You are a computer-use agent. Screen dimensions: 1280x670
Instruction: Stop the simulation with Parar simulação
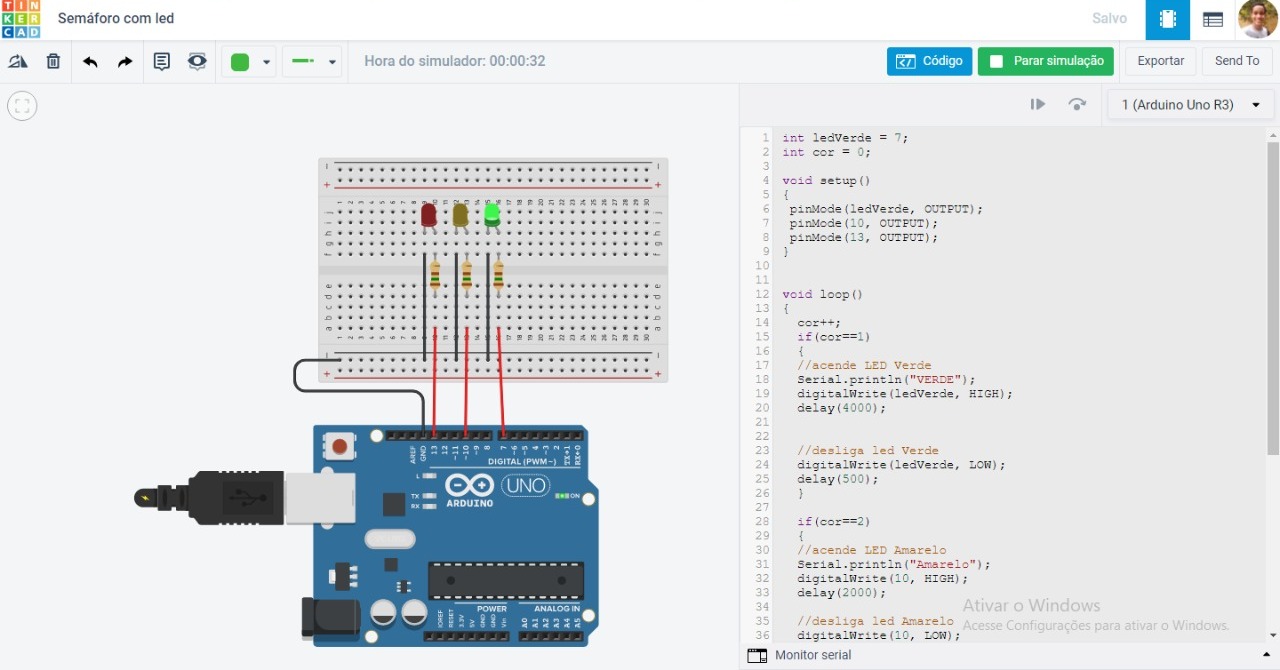pos(1046,61)
